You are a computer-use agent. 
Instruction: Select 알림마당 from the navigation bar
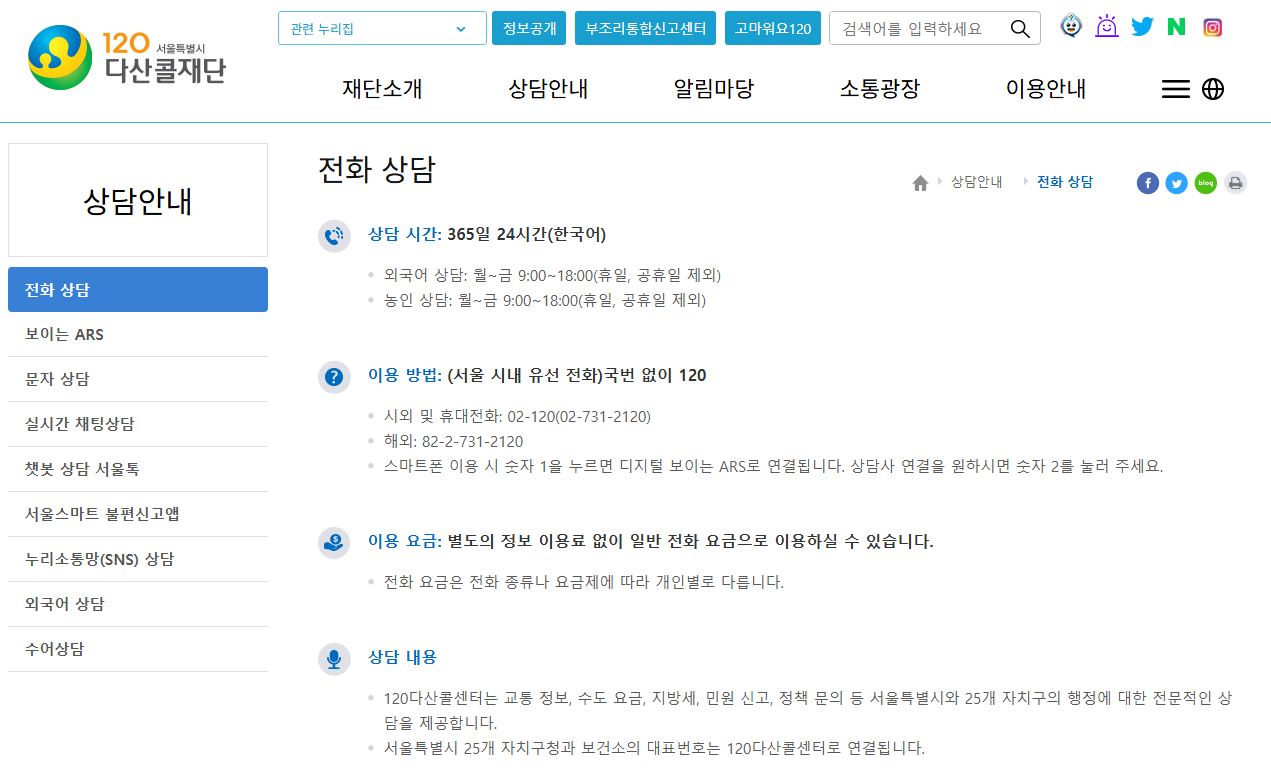(713, 89)
